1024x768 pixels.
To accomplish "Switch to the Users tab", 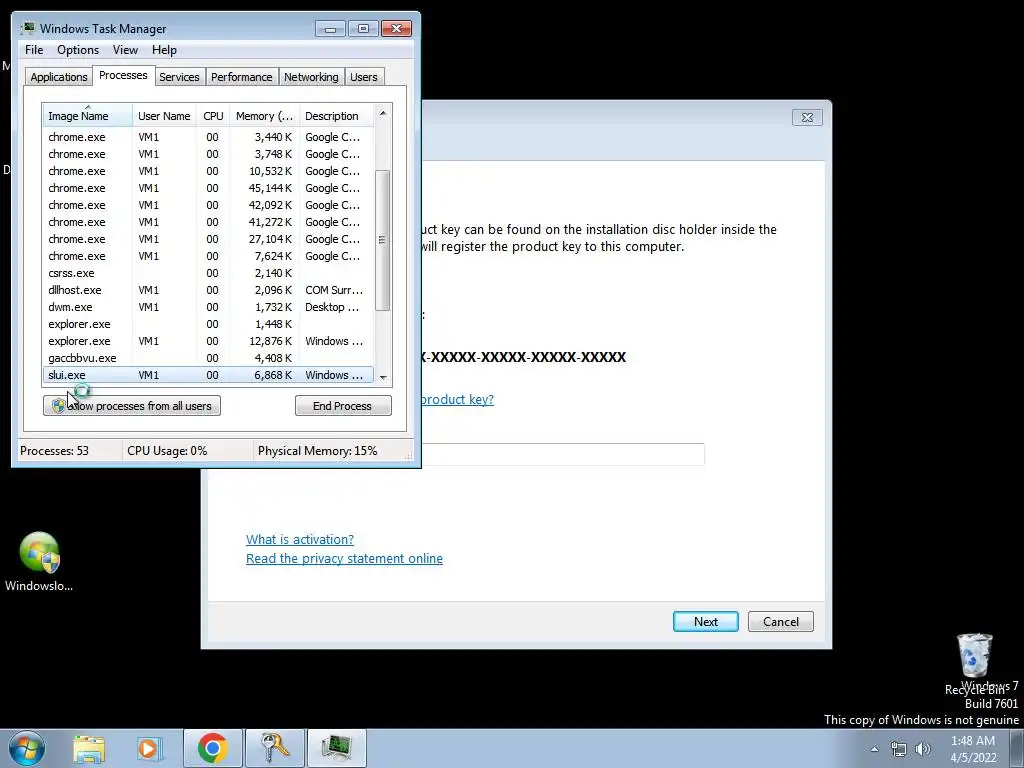I will coord(364,77).
